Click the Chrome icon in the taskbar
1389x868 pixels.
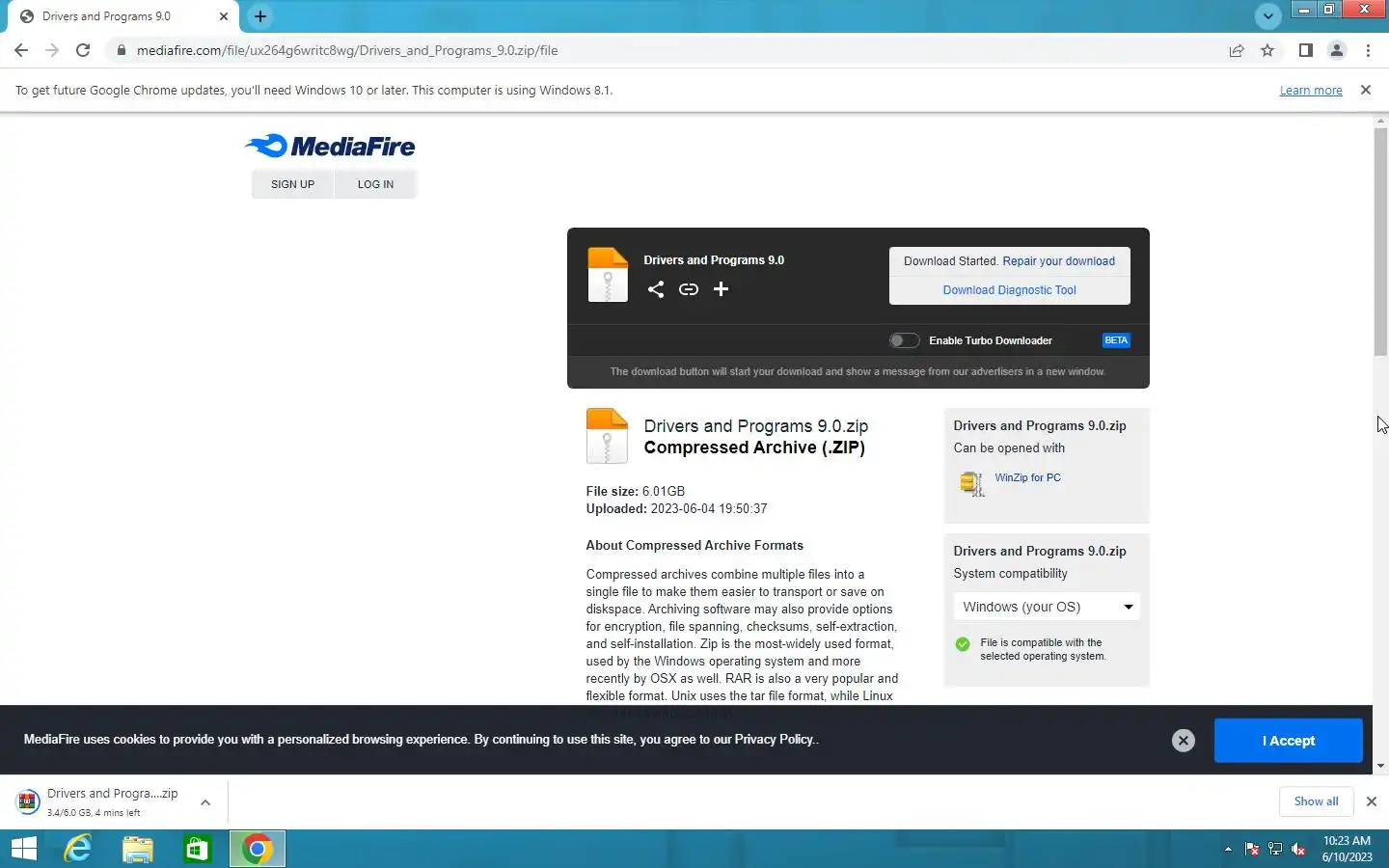click(x=258, y=849)
